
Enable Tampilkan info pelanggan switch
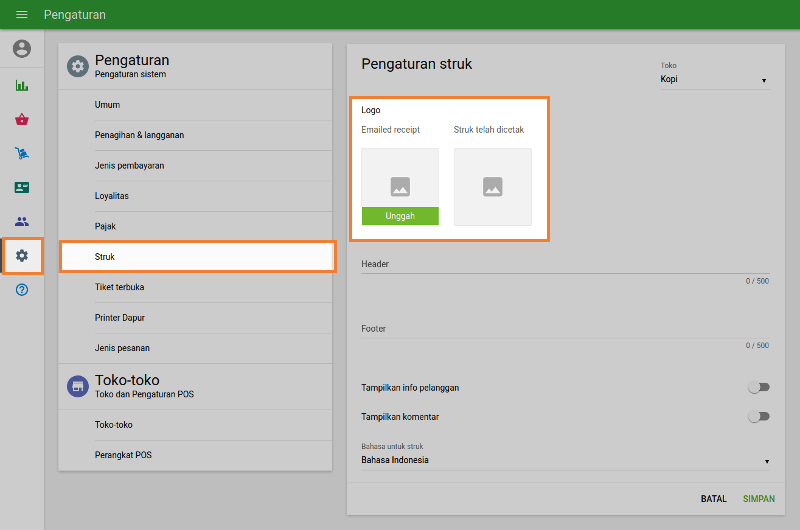click(758, 387)
